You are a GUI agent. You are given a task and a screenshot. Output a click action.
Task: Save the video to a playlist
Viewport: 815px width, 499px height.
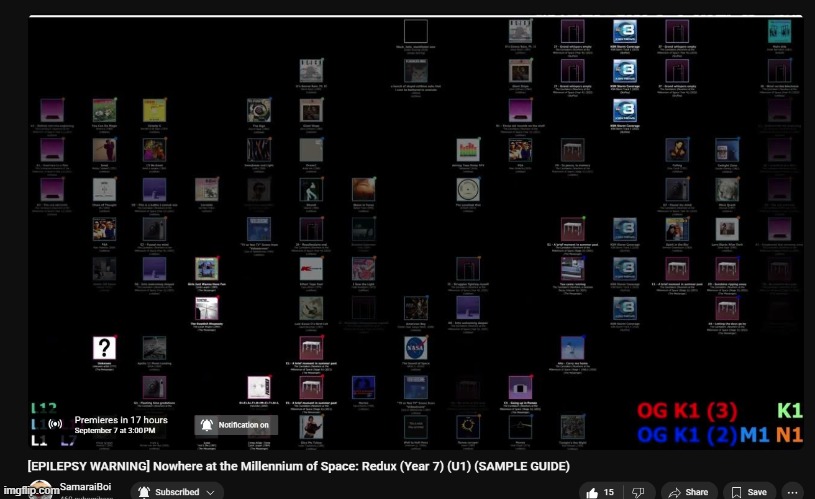(750, 492)
